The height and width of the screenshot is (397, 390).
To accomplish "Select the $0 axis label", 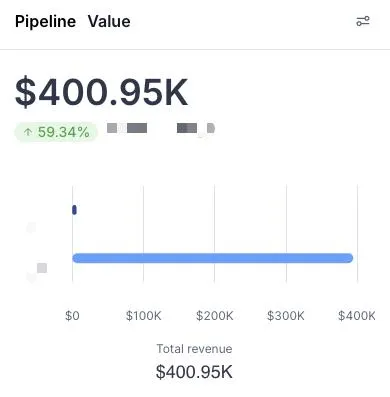I will (x=72, y=315).
